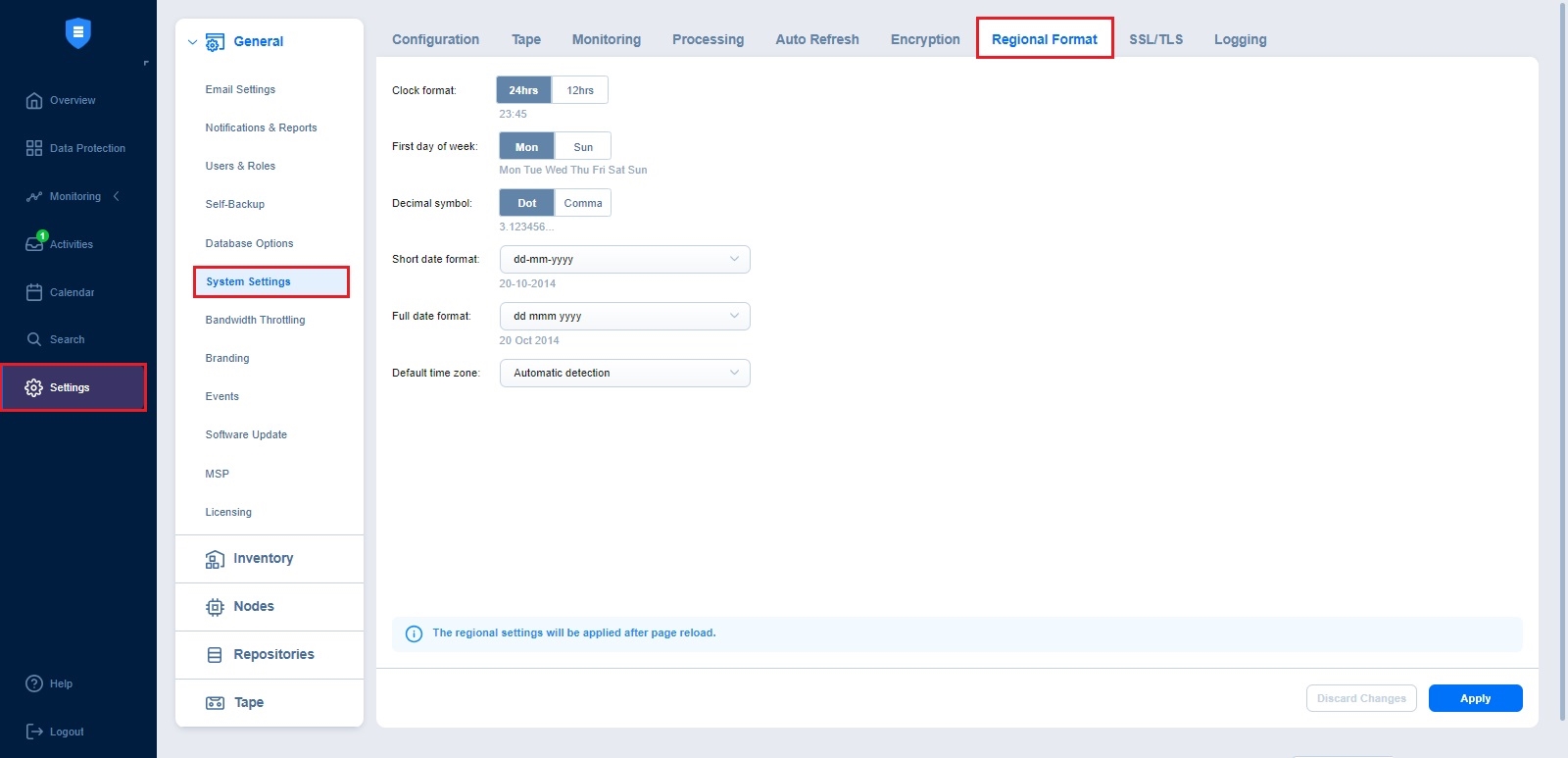Open Bandwidth Throttling settings
The height and width of the screenshot is (758, 1568).
click(x=255, y=320)
